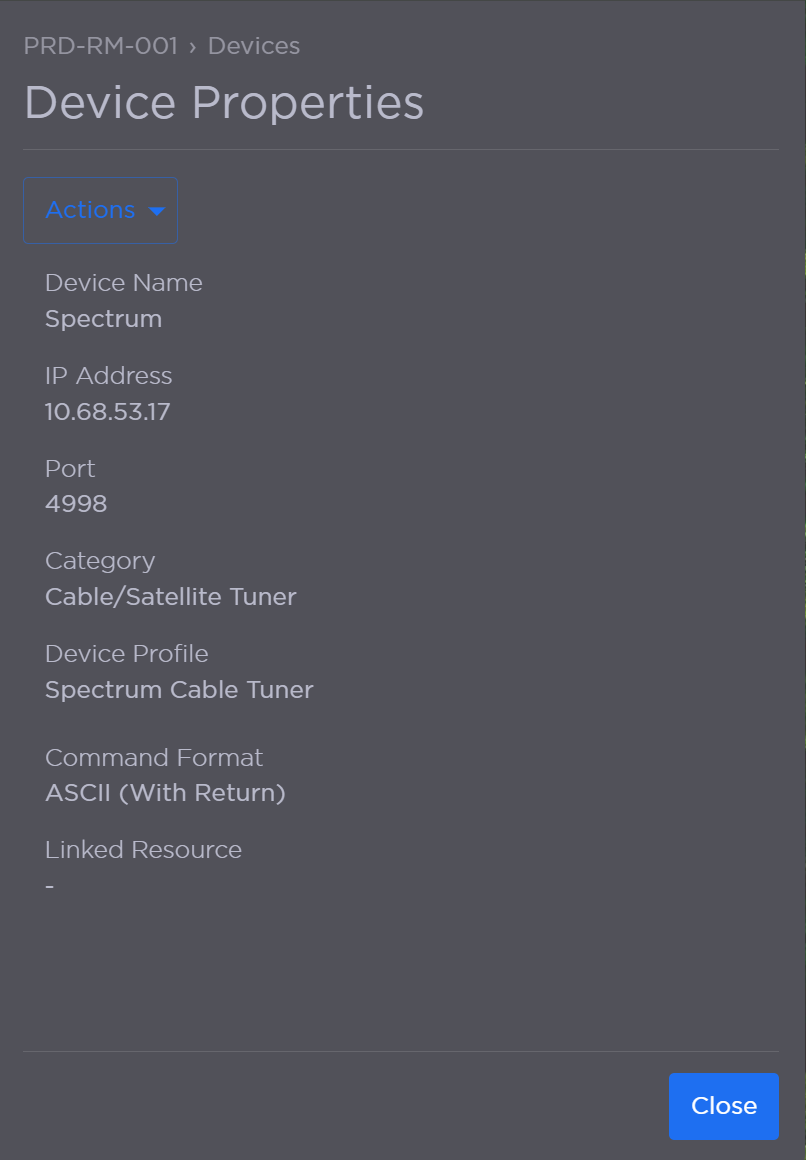The height and width of the screenshot is (1160, 806).
Task: Click the Cable/Satellite Tuner category value
Action: [170, 596]
